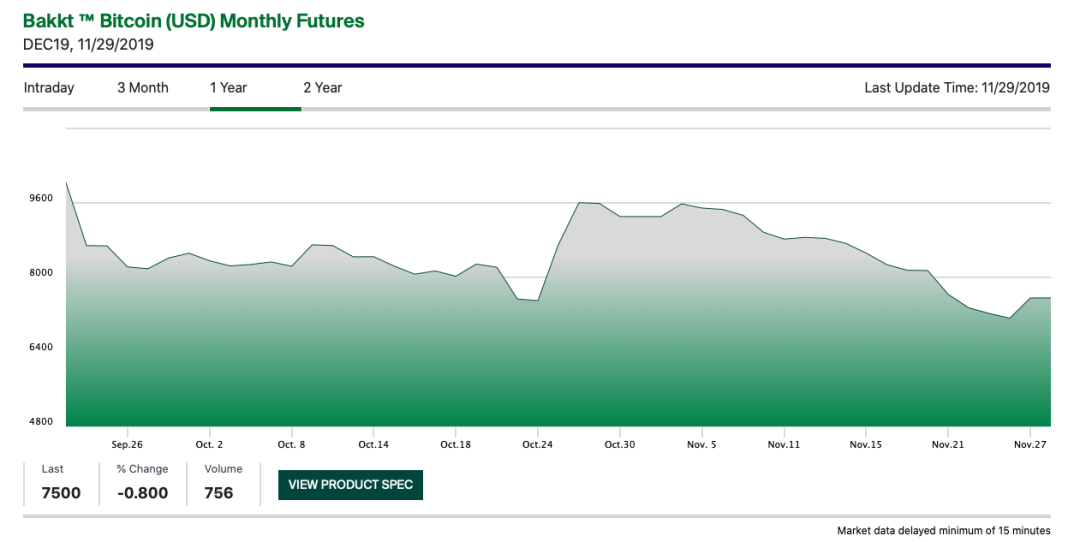Image resolution: width=1080 pixels, height=542 pixels.
Task: Click the Sep.26 date axis label
Action: pos(127,445)
